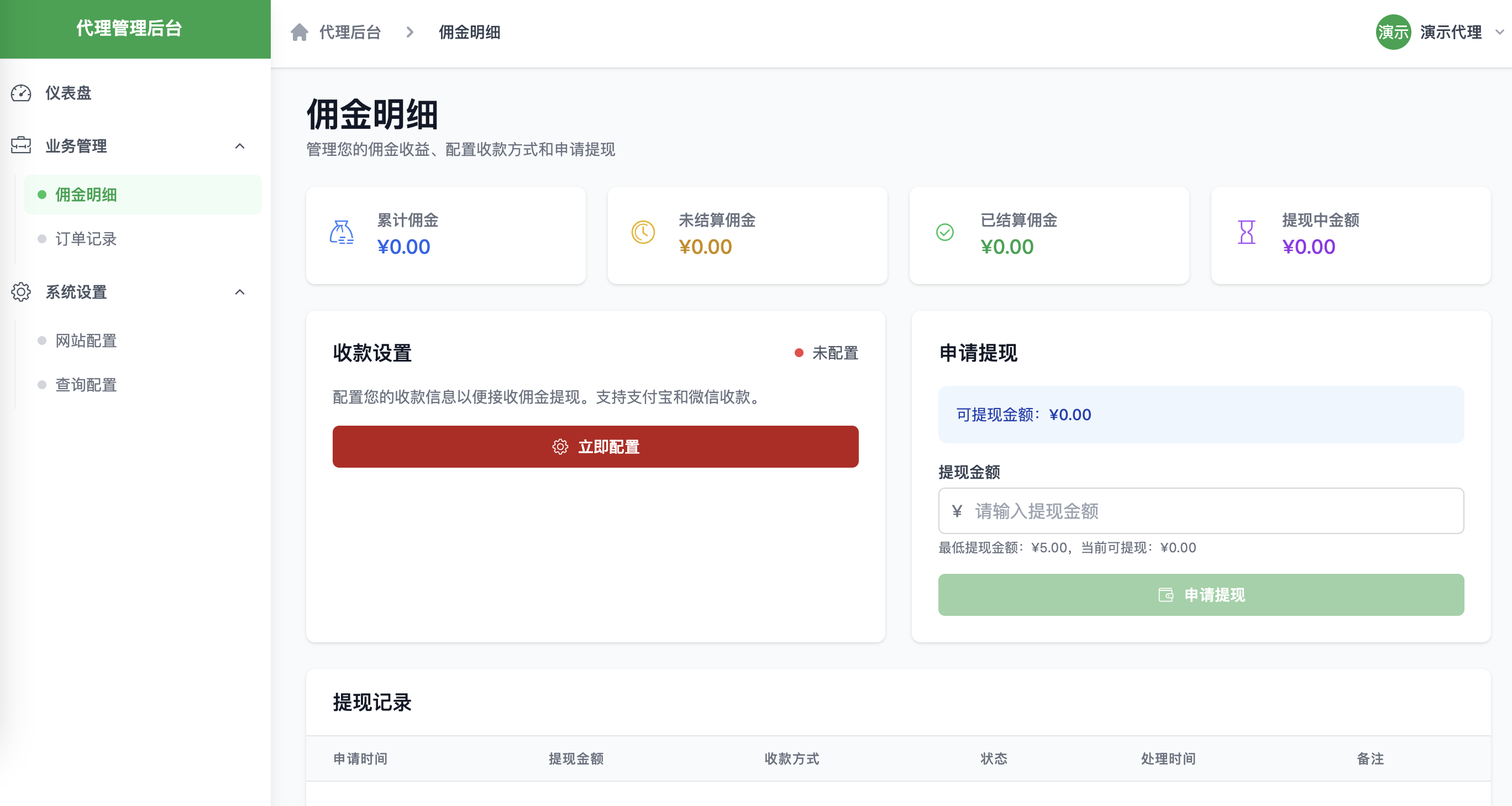Viewport: 1512px width, 806px height.
Task: Click 代理后台 breadcrumb link
Action: tap(350, 32)
